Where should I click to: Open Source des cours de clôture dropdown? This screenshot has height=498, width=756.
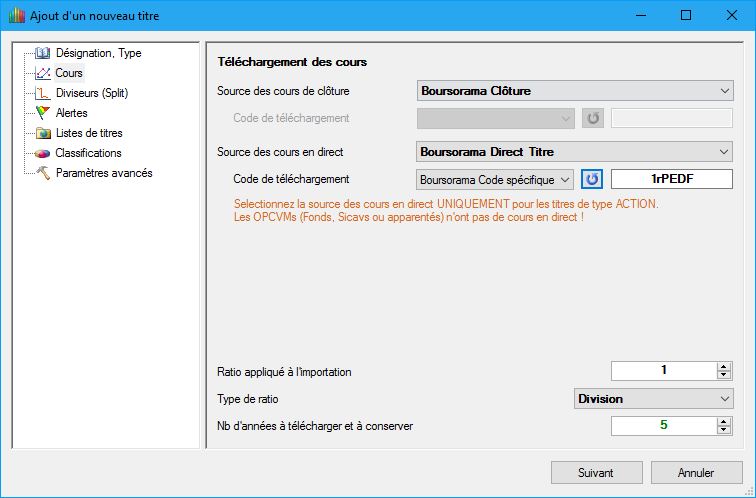point(575,91)
